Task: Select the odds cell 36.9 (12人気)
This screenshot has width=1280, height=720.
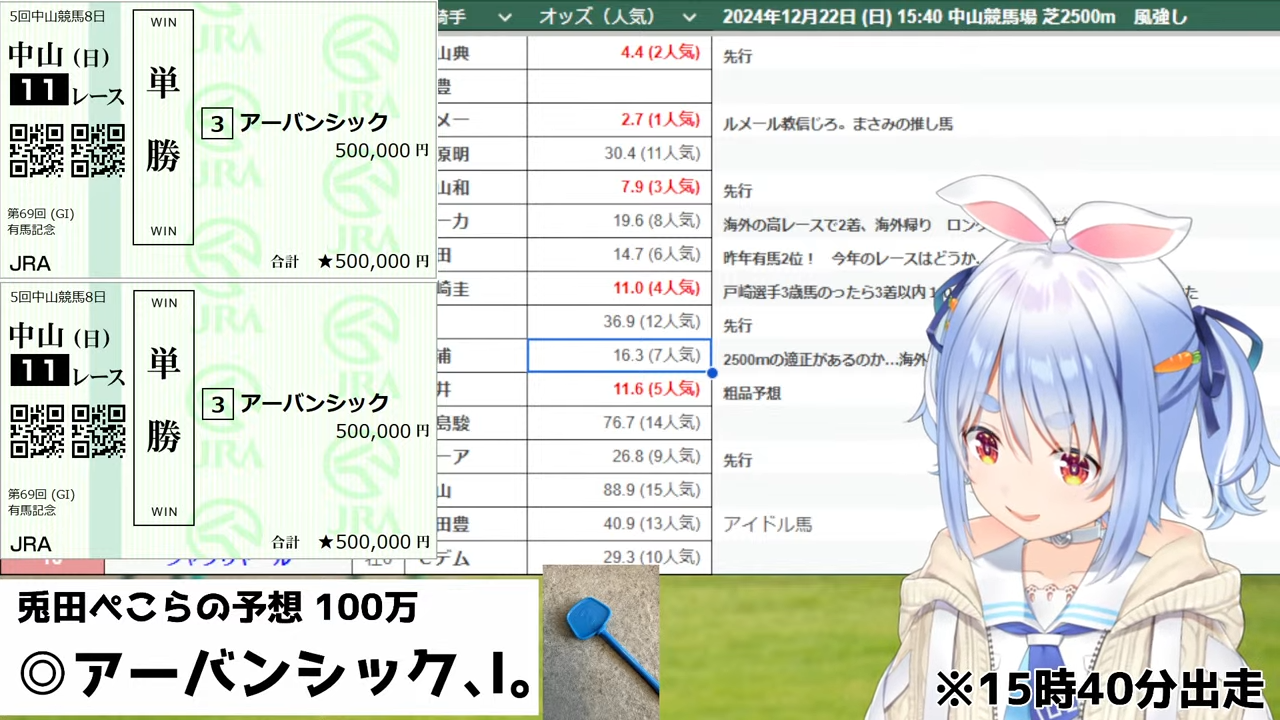Action: 619,322
